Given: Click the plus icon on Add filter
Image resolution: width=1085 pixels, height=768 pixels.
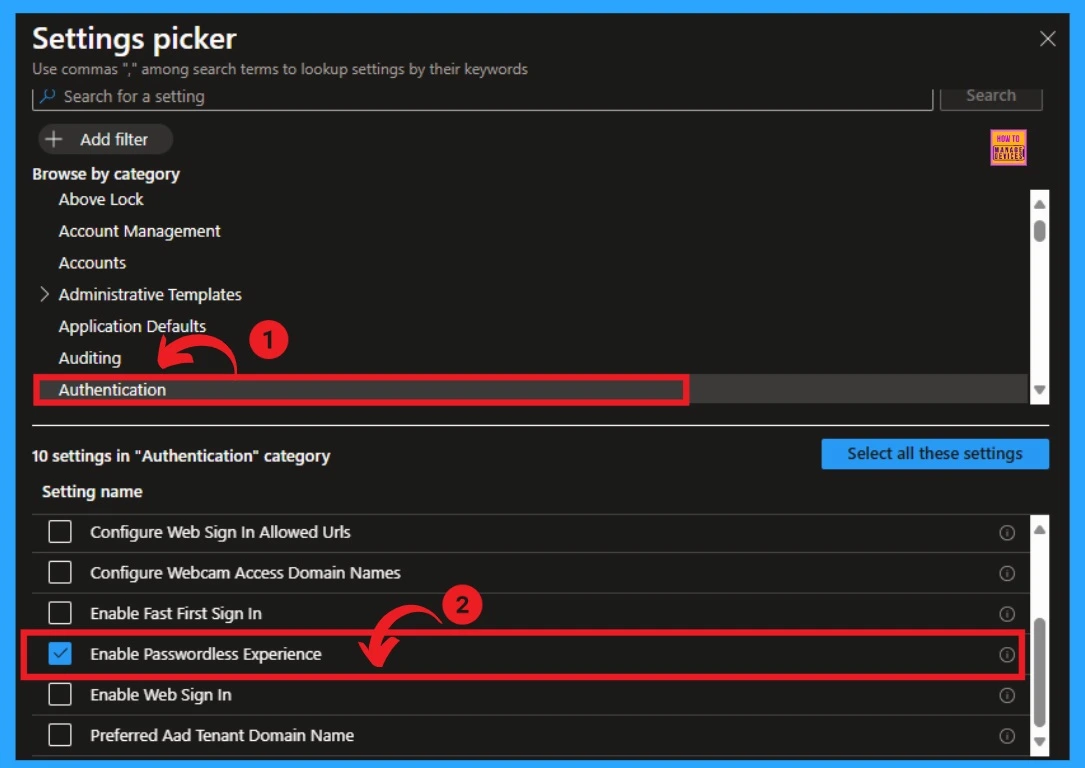Looking at the screenshot, I should pyautogui.click(x=54, y=139).
